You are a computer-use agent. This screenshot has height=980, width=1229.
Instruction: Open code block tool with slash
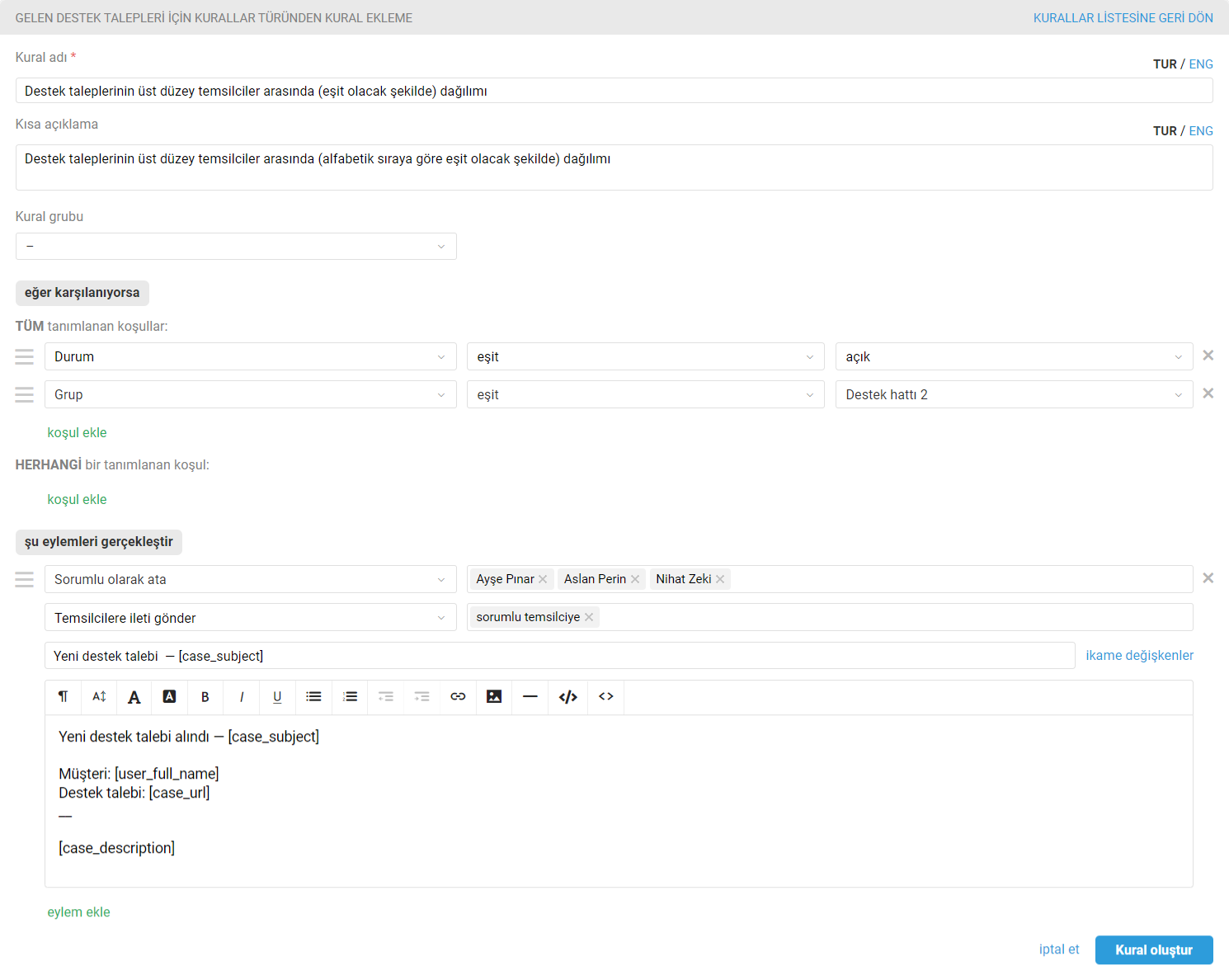568,697
